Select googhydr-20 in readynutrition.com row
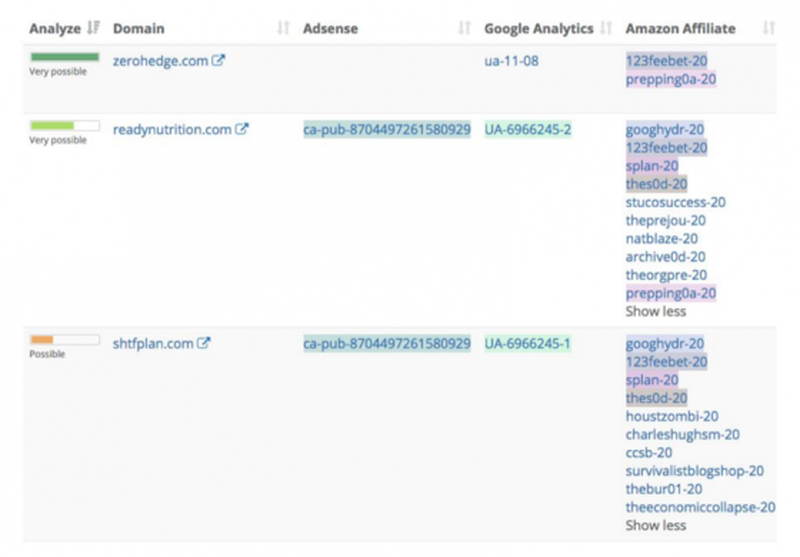800x557 pixels. pyautogui.click(x=665, y=130)
